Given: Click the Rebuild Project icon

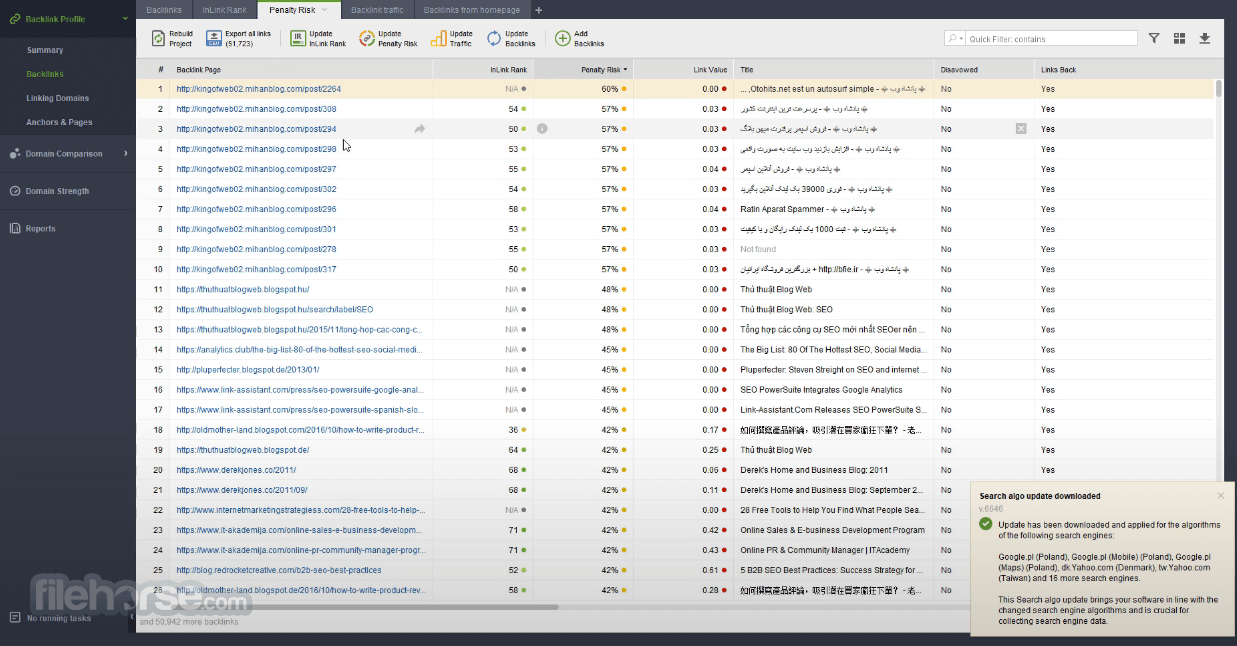Looking at the screenshot, I should pyautogui.click(x=158, y=38).
